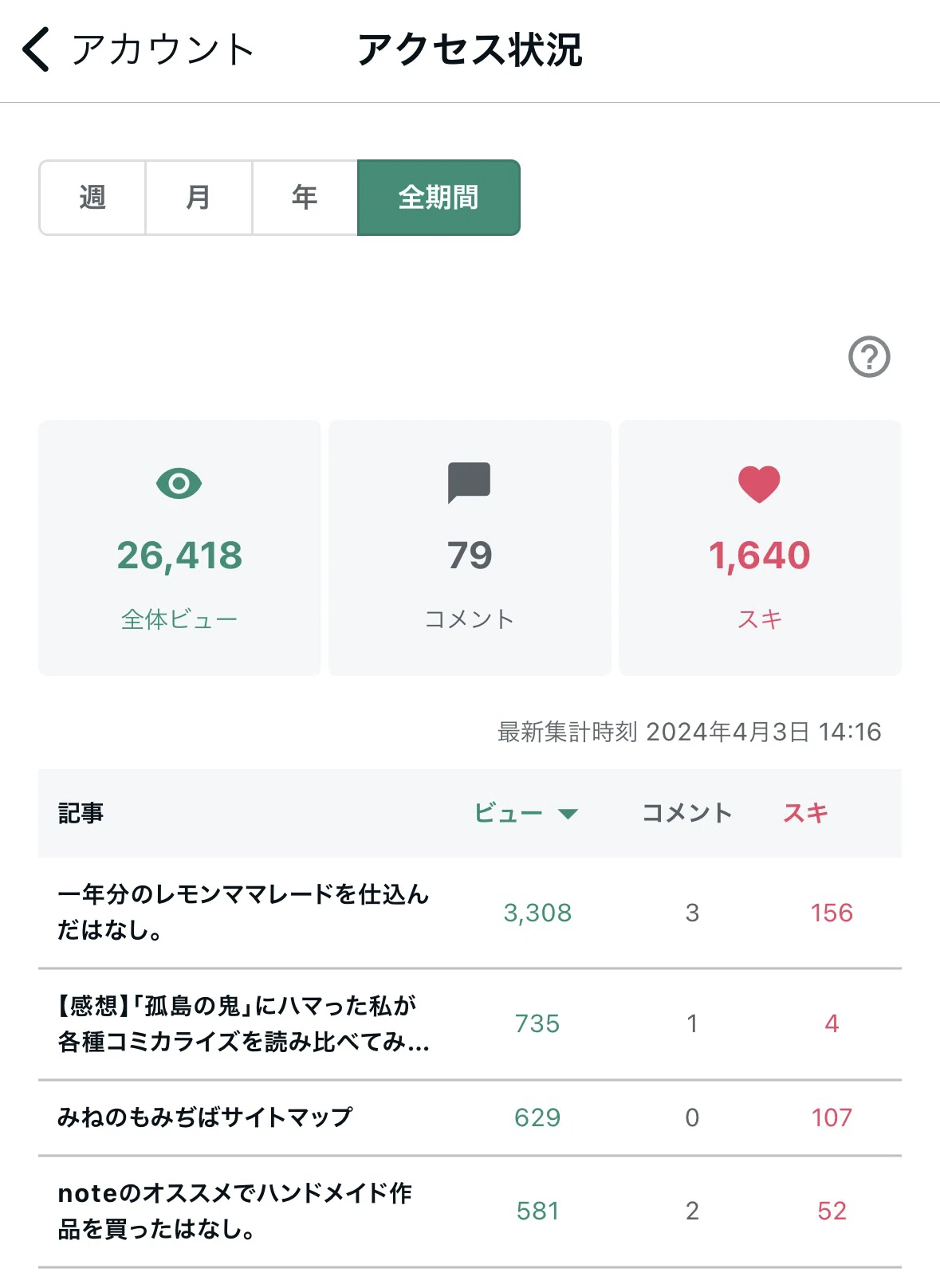Tap the back chevron icon
The height and width of the screenshot is (1288, 940).
36,49
